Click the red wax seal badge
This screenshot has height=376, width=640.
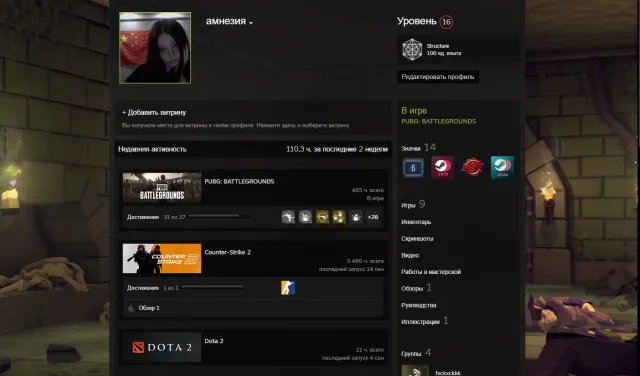pos(472,167)
